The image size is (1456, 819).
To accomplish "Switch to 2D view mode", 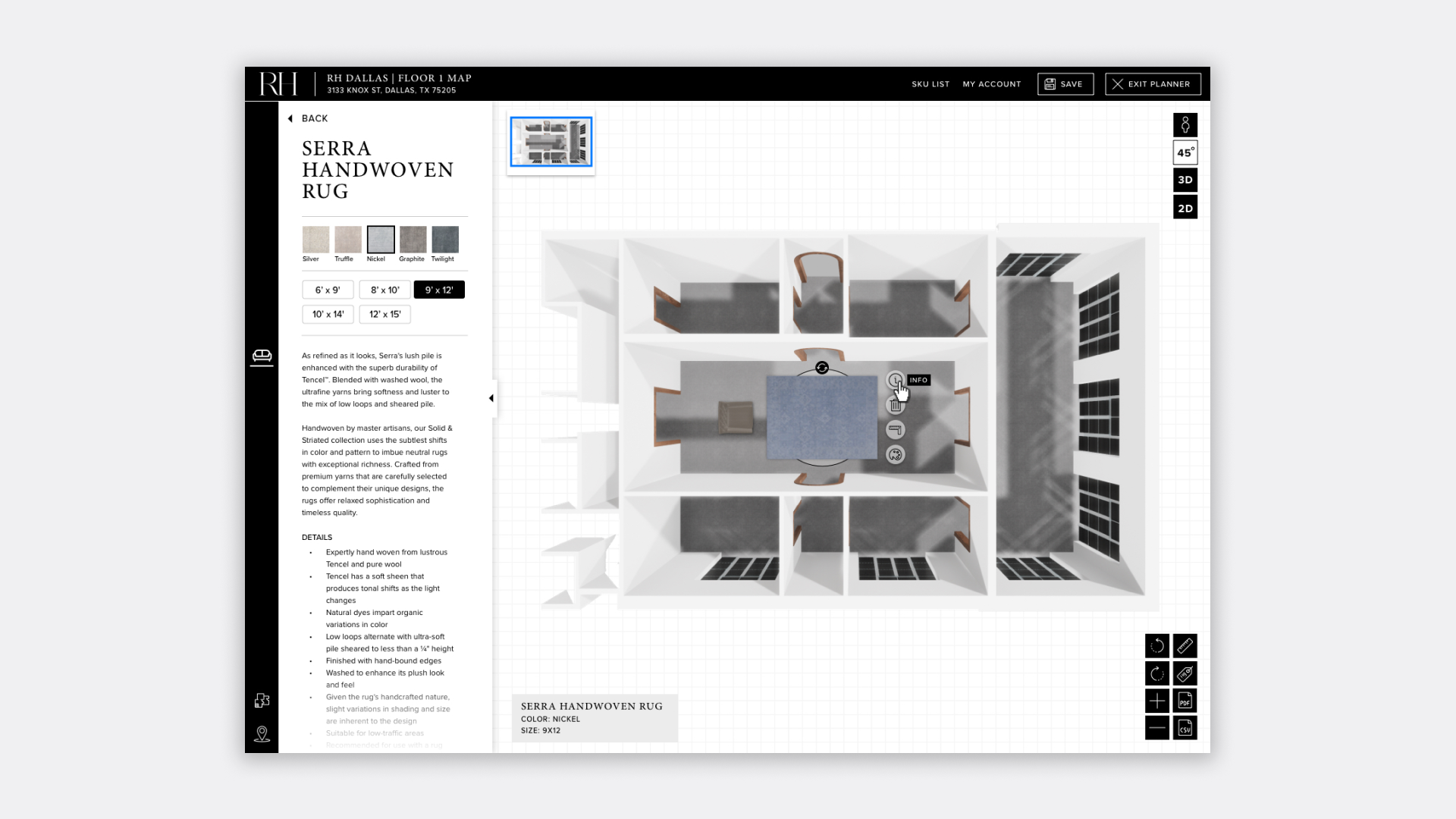I will (x=1185, y=208).
